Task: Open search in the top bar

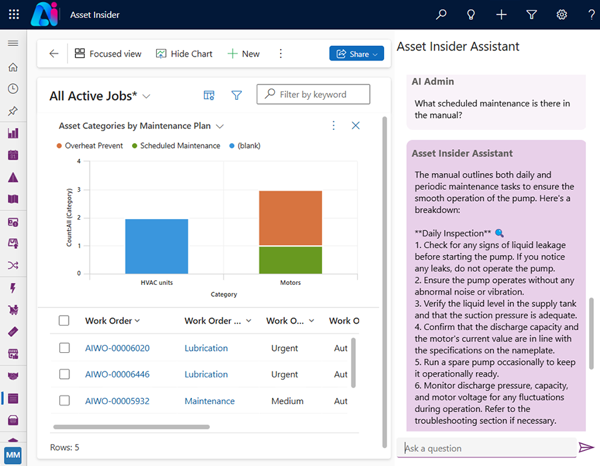Action: click(x=441, y=15)
